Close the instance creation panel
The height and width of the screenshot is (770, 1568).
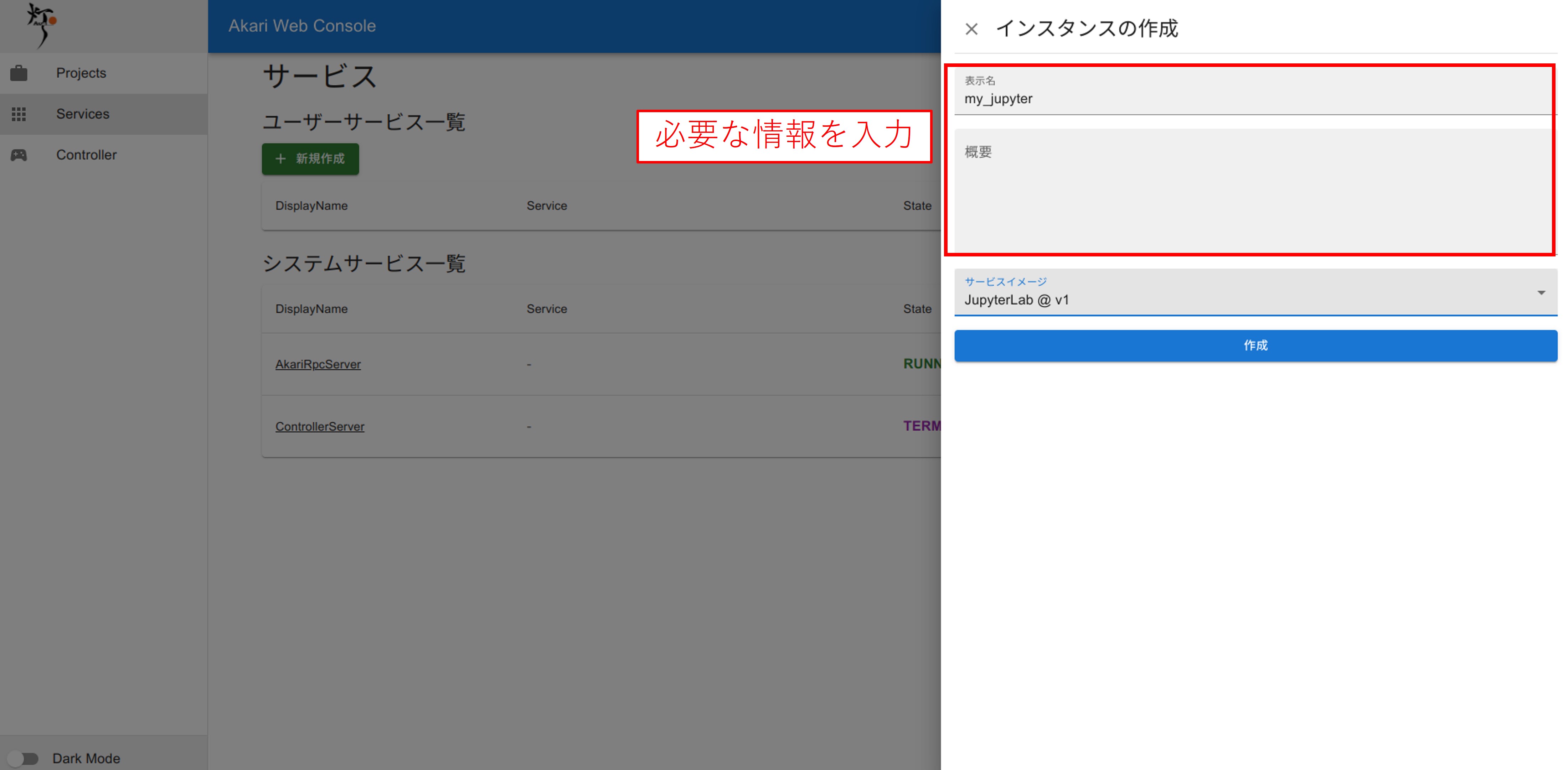[971, 29]
